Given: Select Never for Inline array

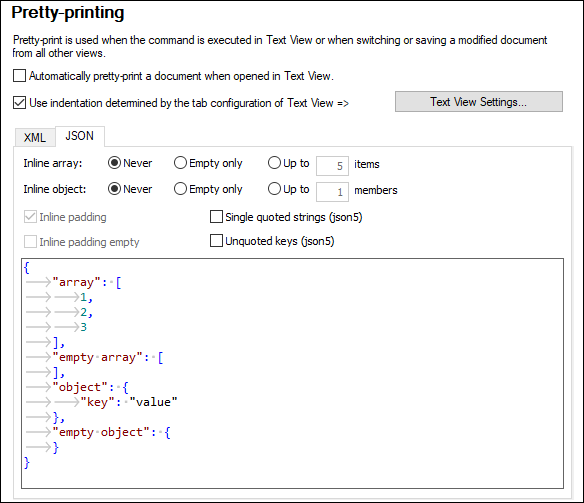Looking at the screenshot, I should (x=114, y=163).
